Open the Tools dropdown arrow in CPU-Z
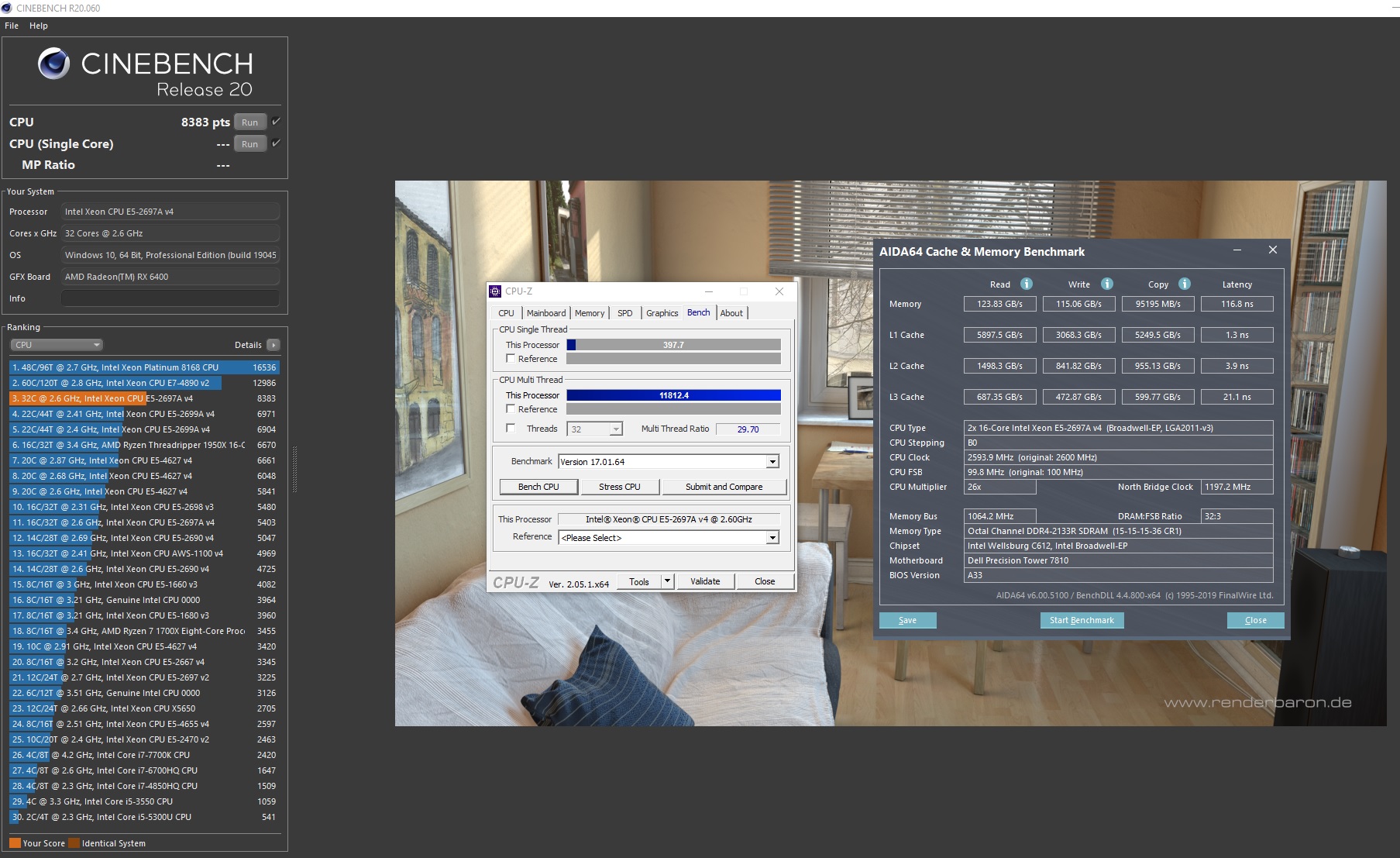Viewport: 1400px width, 858px height. [667, 581]
